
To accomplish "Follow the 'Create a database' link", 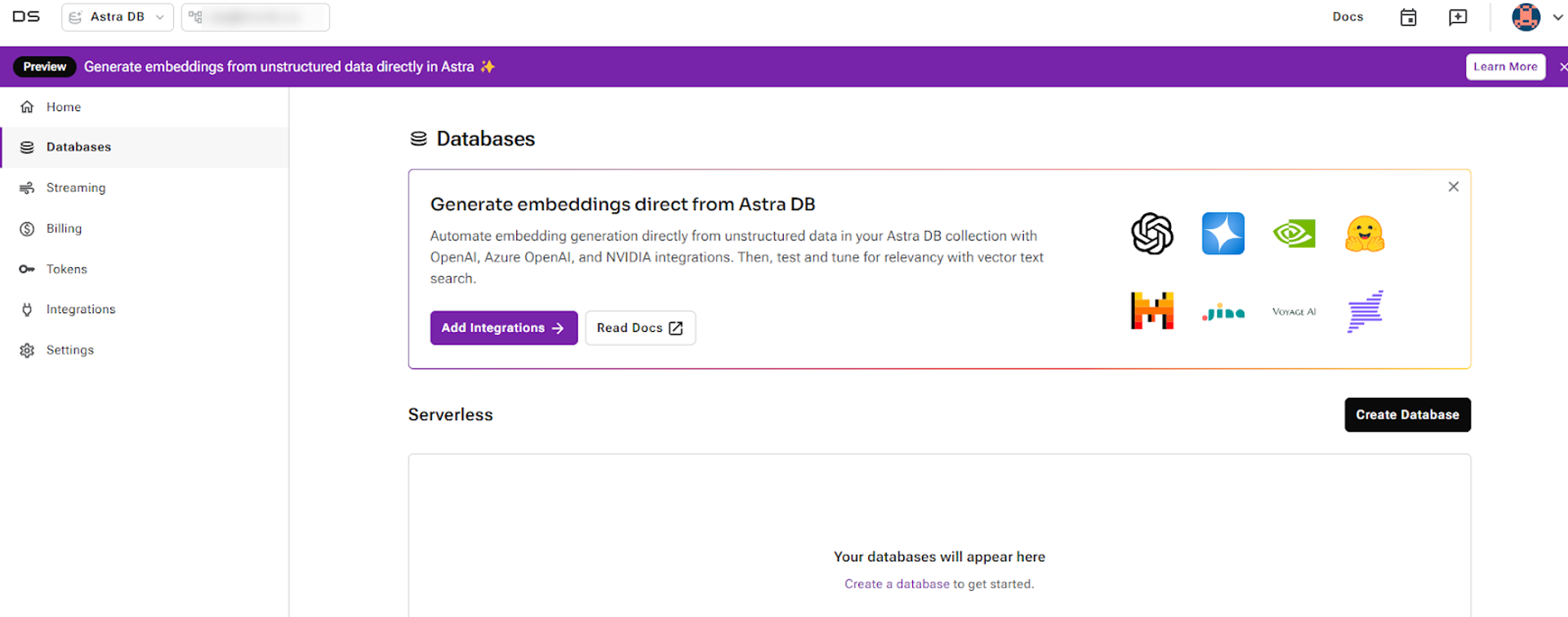I will (897, 583).
